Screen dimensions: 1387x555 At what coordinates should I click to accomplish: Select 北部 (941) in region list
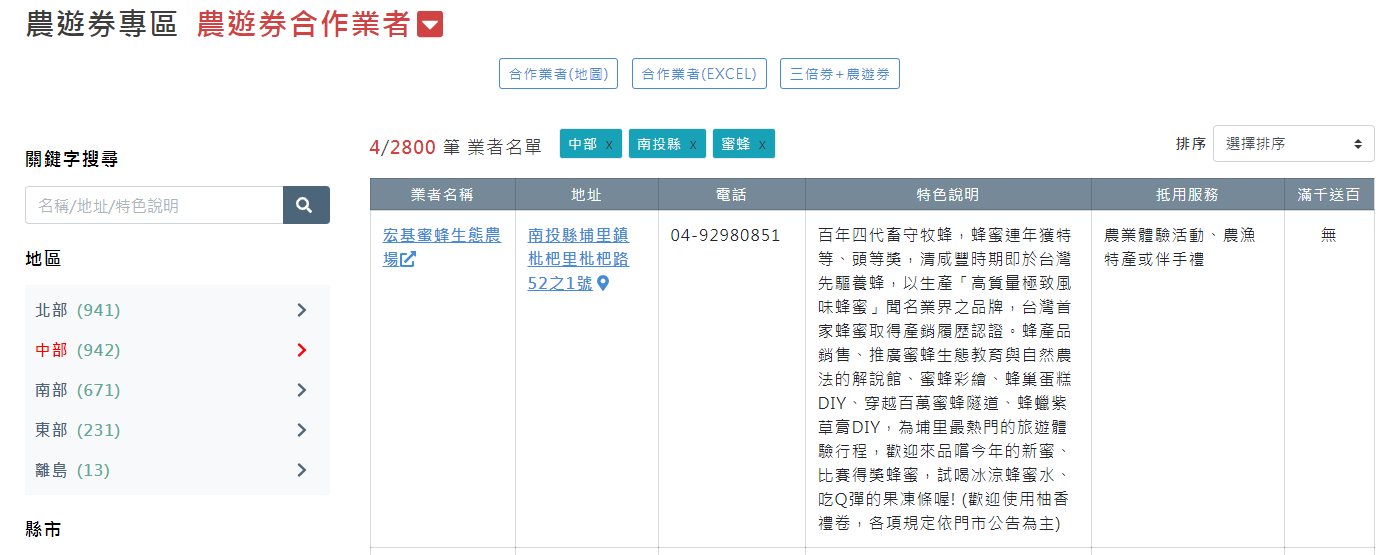coord(77,310)
